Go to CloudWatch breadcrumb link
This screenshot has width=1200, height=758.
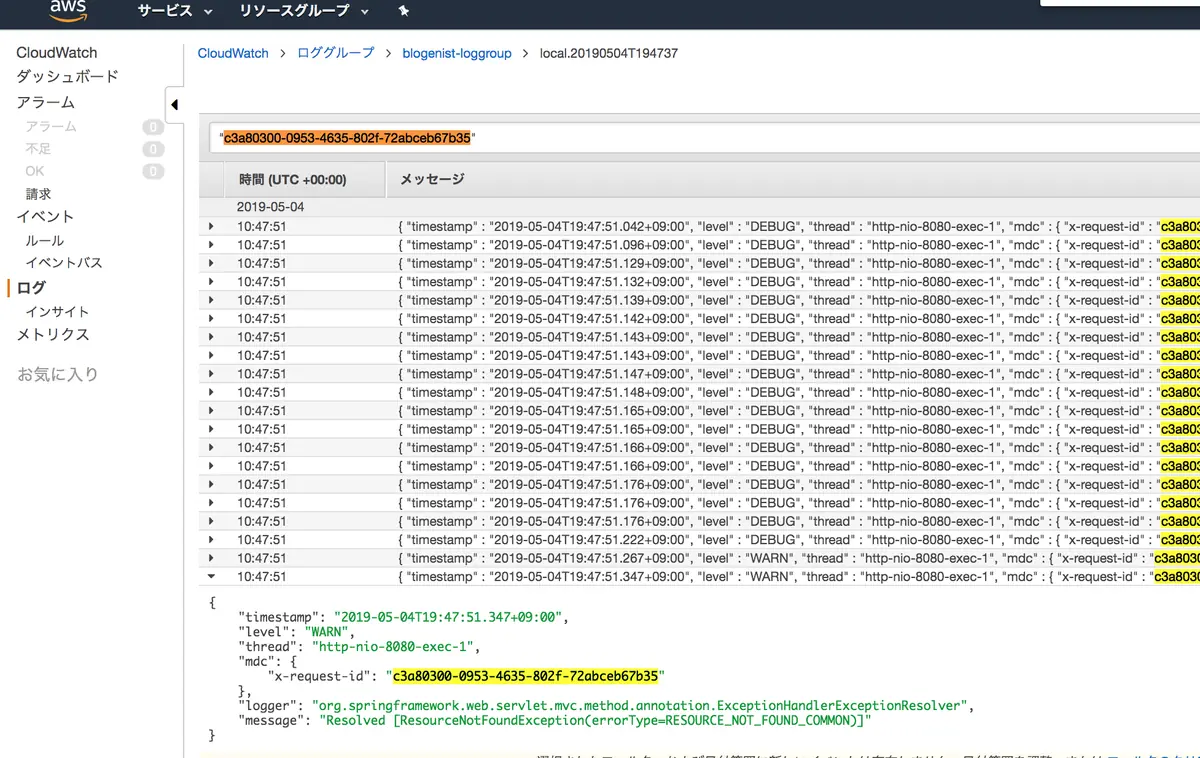[233, 53]
